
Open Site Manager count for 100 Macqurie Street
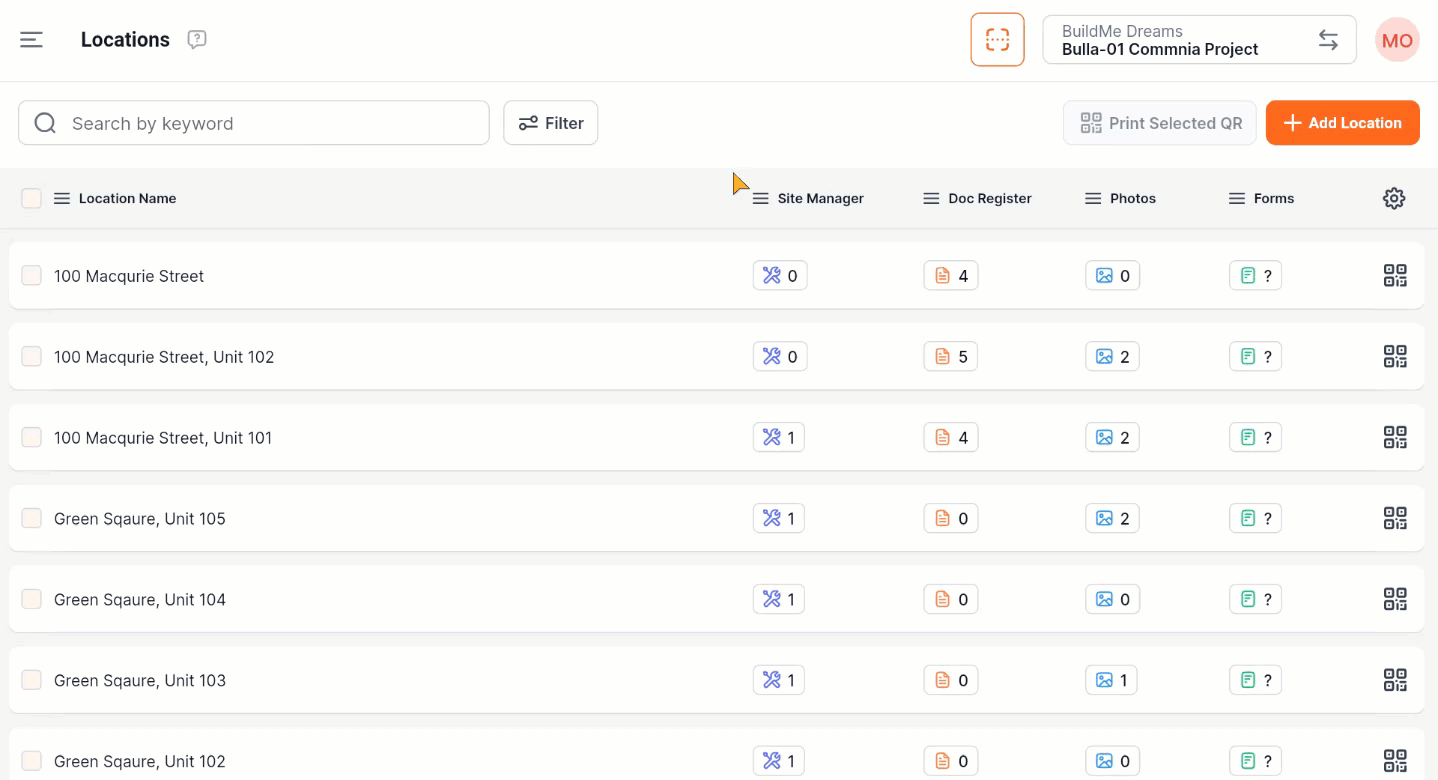pyautogui.click(x=780, y=275)
